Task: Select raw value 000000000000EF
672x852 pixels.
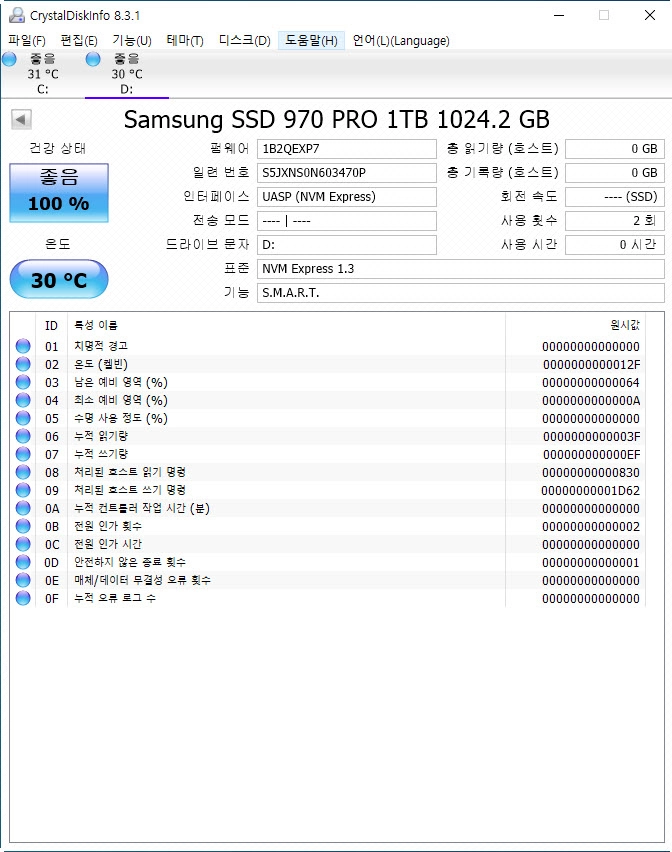Action: pyautogui.click(x=592, y=454)
